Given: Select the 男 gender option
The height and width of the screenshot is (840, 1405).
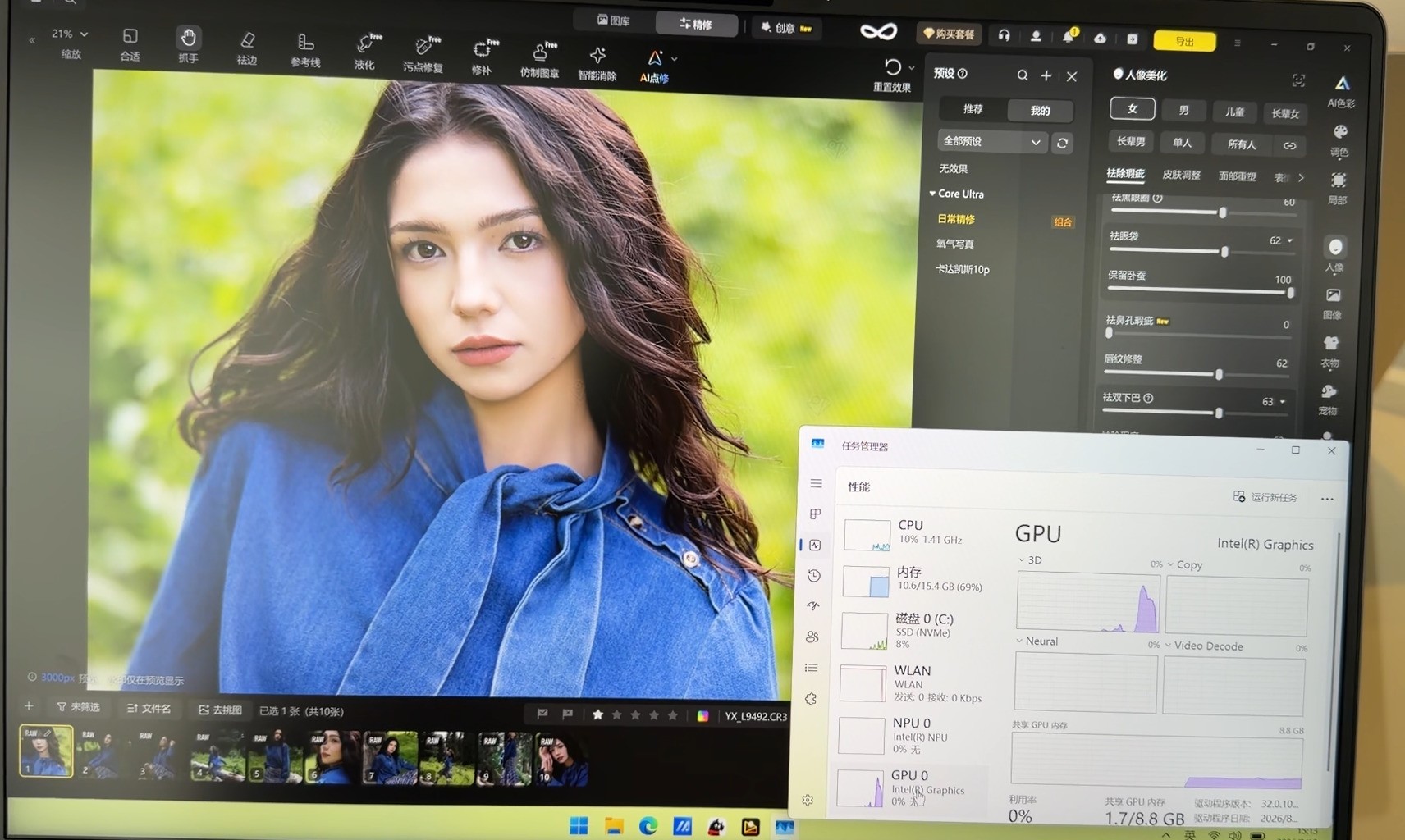Looking at the screenshot, I should coord(1183,110).
